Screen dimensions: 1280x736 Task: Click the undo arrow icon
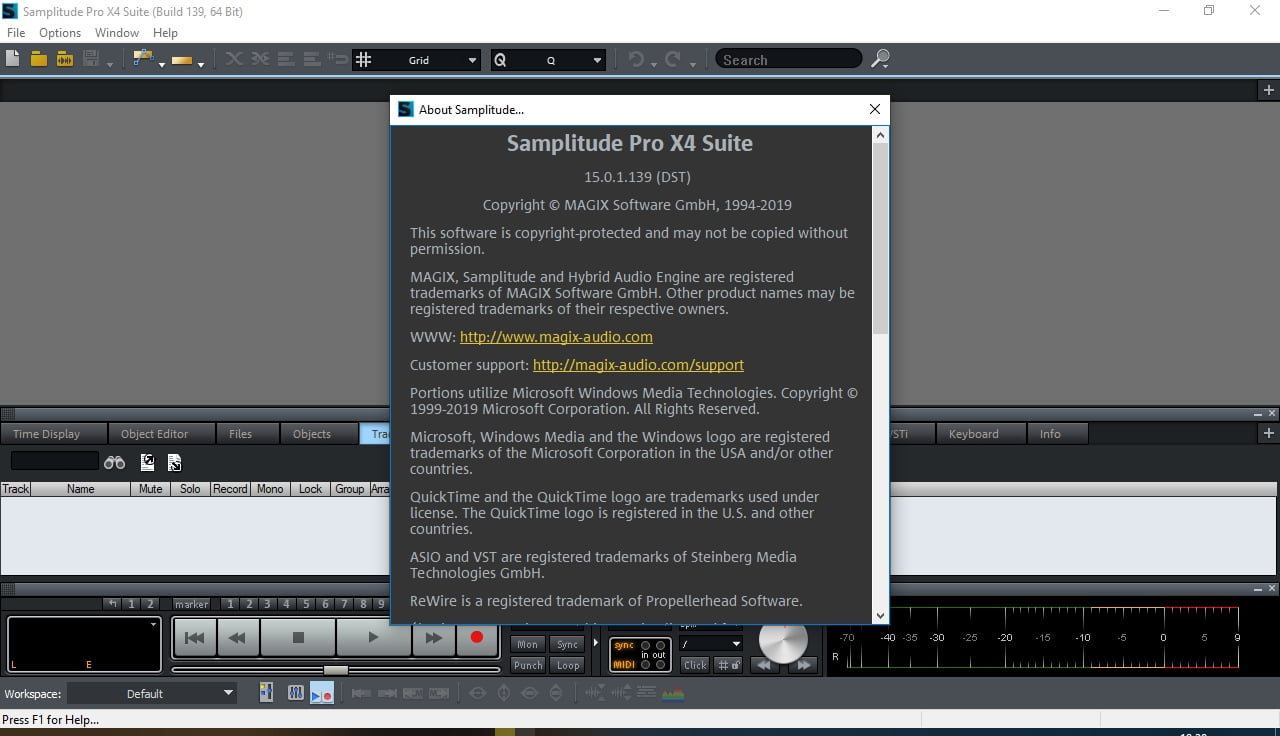click(636, 59)
